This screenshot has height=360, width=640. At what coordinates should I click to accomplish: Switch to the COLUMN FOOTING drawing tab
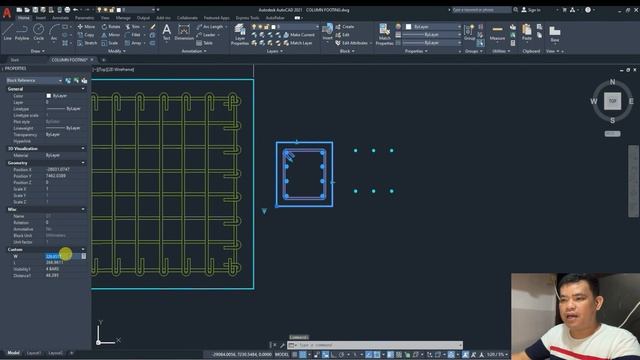[69, 60]
